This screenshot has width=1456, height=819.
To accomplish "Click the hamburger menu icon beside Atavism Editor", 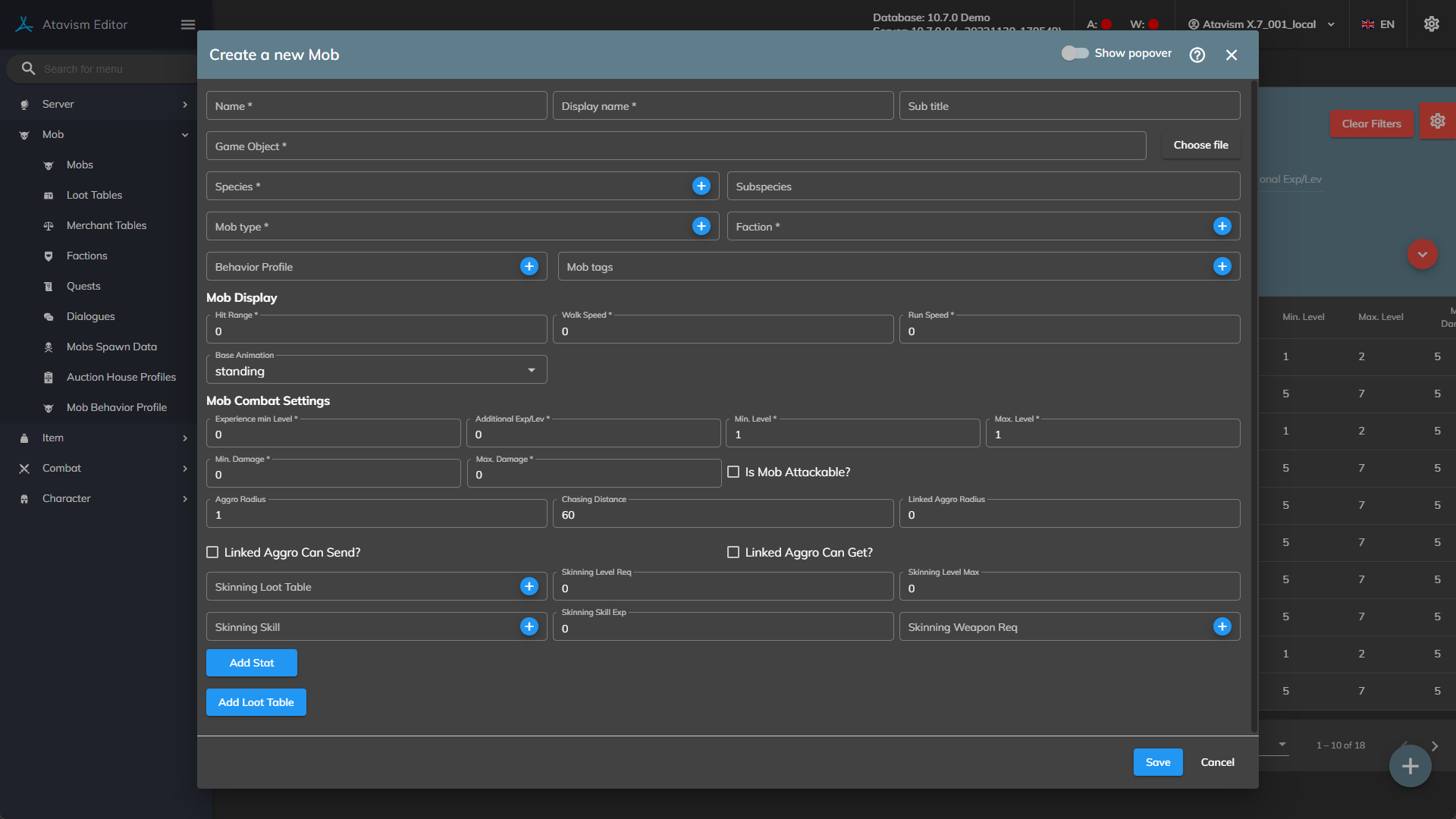I will [x=188, y=25].
